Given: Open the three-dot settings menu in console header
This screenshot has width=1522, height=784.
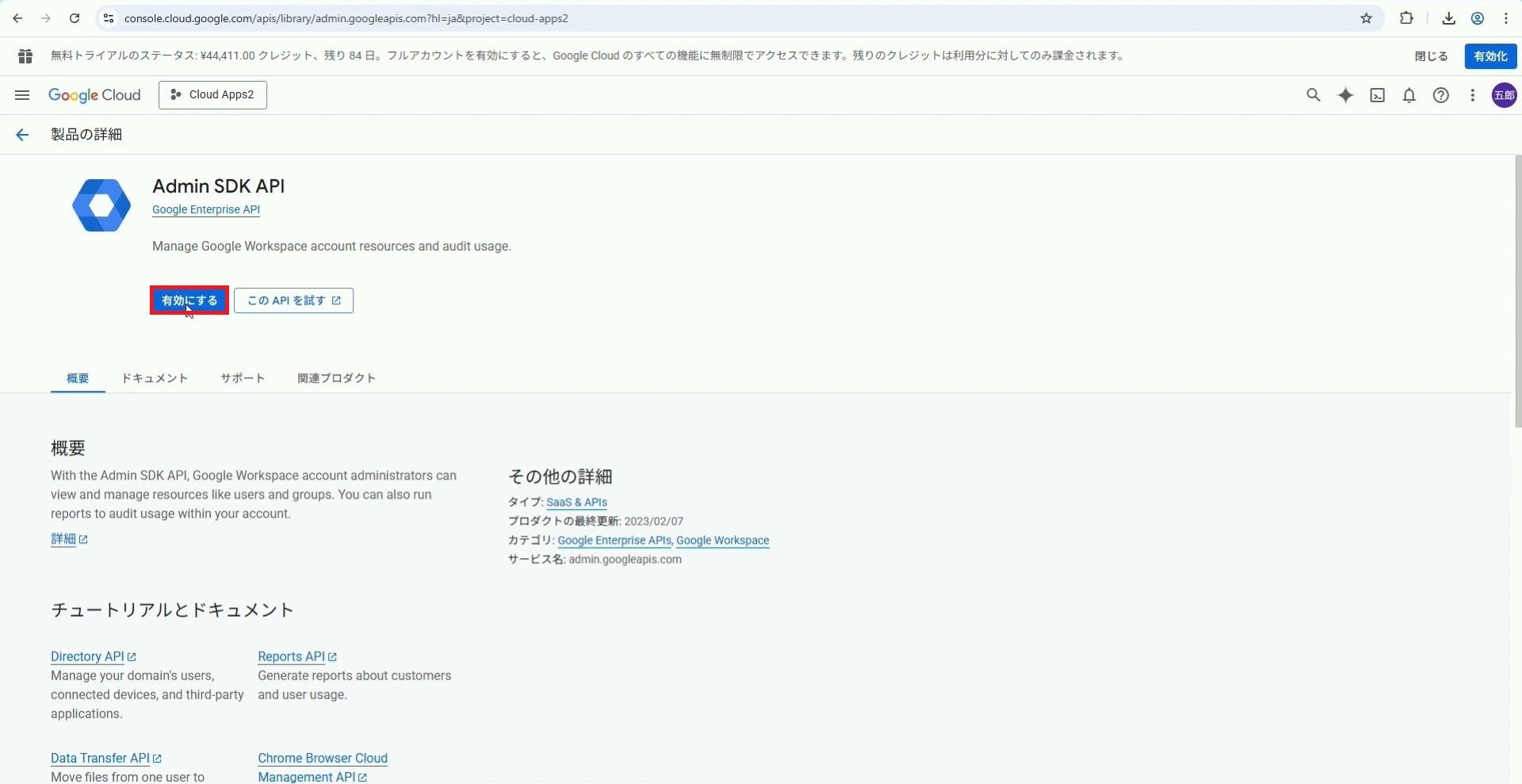Looking at the screenshot, I should 1472,95.
